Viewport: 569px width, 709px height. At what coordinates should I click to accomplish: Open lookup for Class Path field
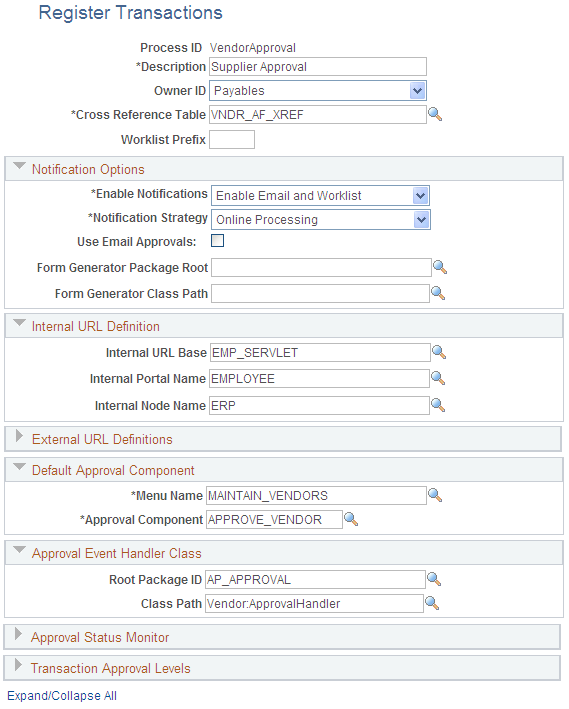point(432,603)
